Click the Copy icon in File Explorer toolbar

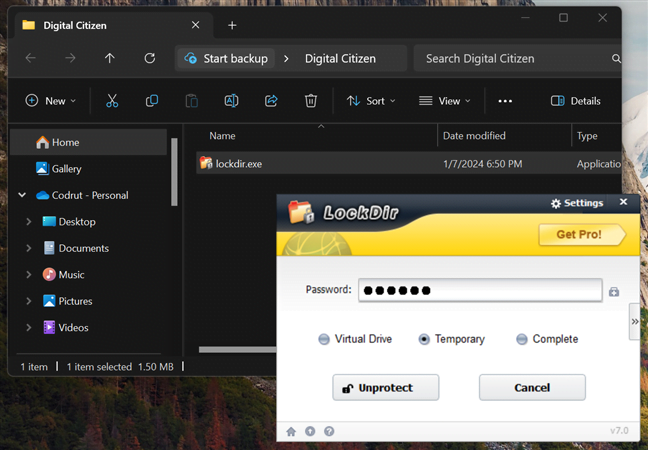[152, 101]
